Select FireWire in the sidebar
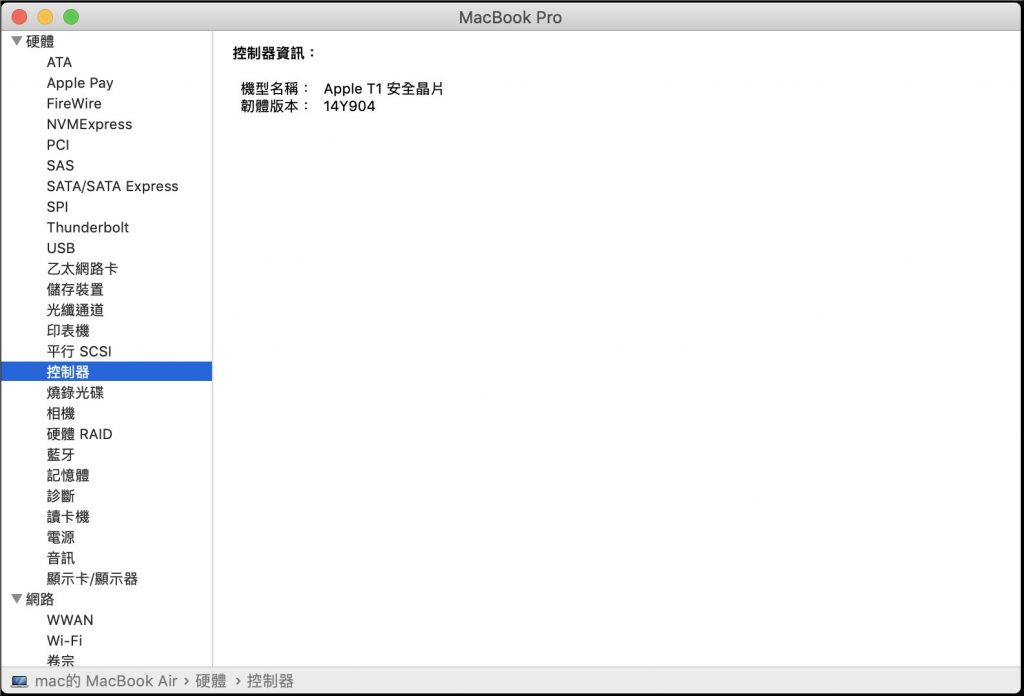1024x696 pixels. click(74, 103)
